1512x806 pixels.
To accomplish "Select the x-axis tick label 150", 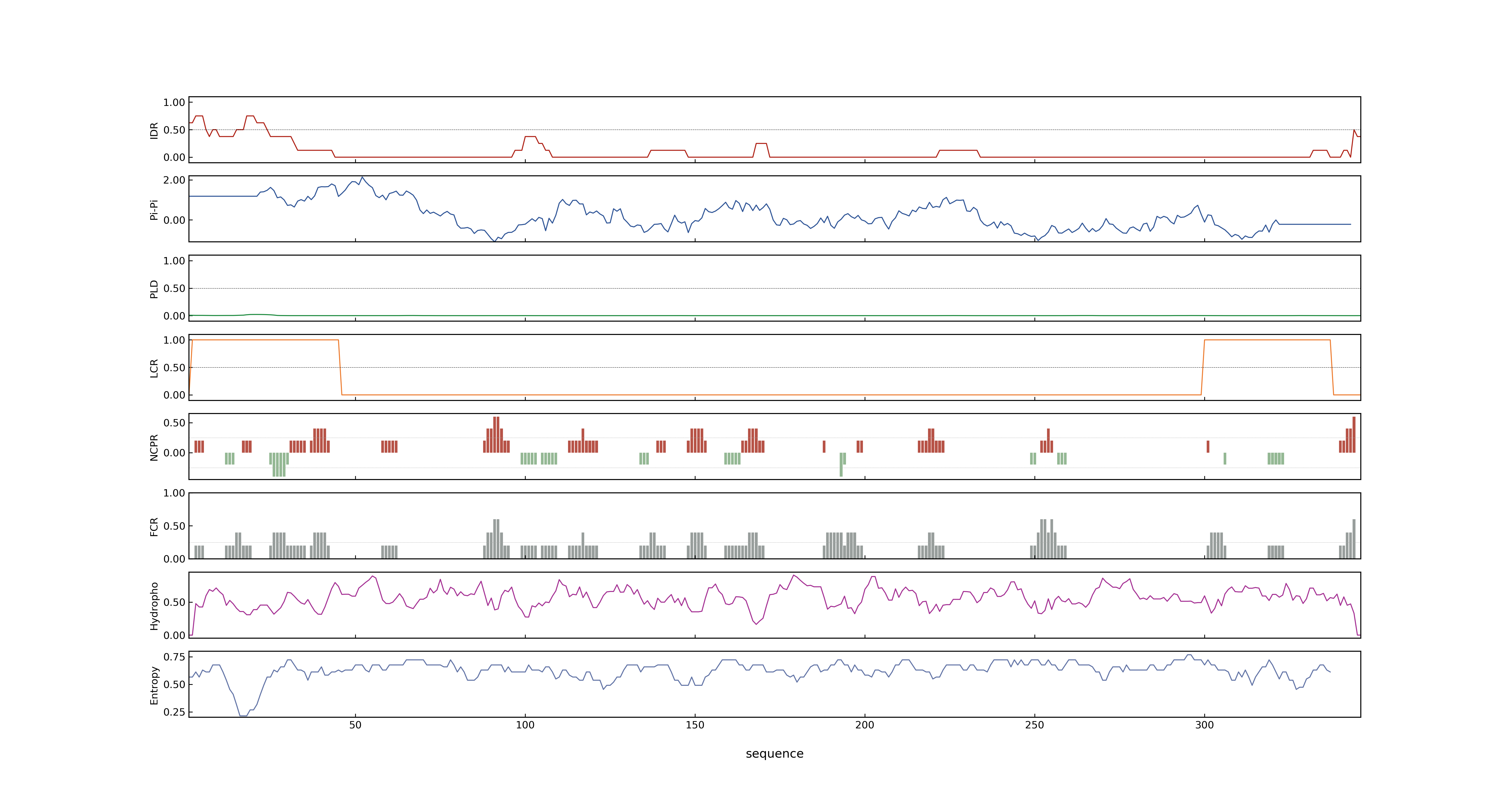I will coord(695,725).
